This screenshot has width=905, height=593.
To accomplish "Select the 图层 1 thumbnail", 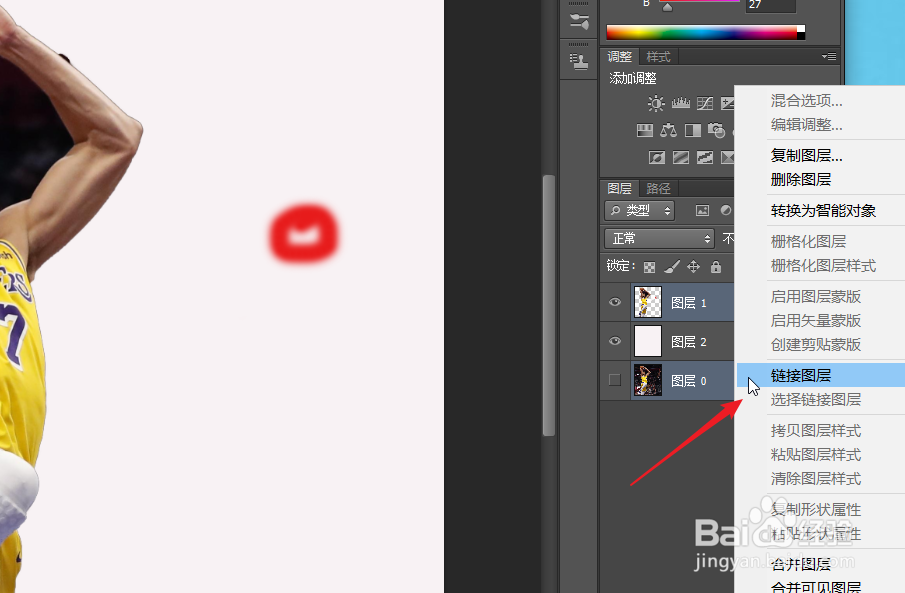I will [648, 302].
